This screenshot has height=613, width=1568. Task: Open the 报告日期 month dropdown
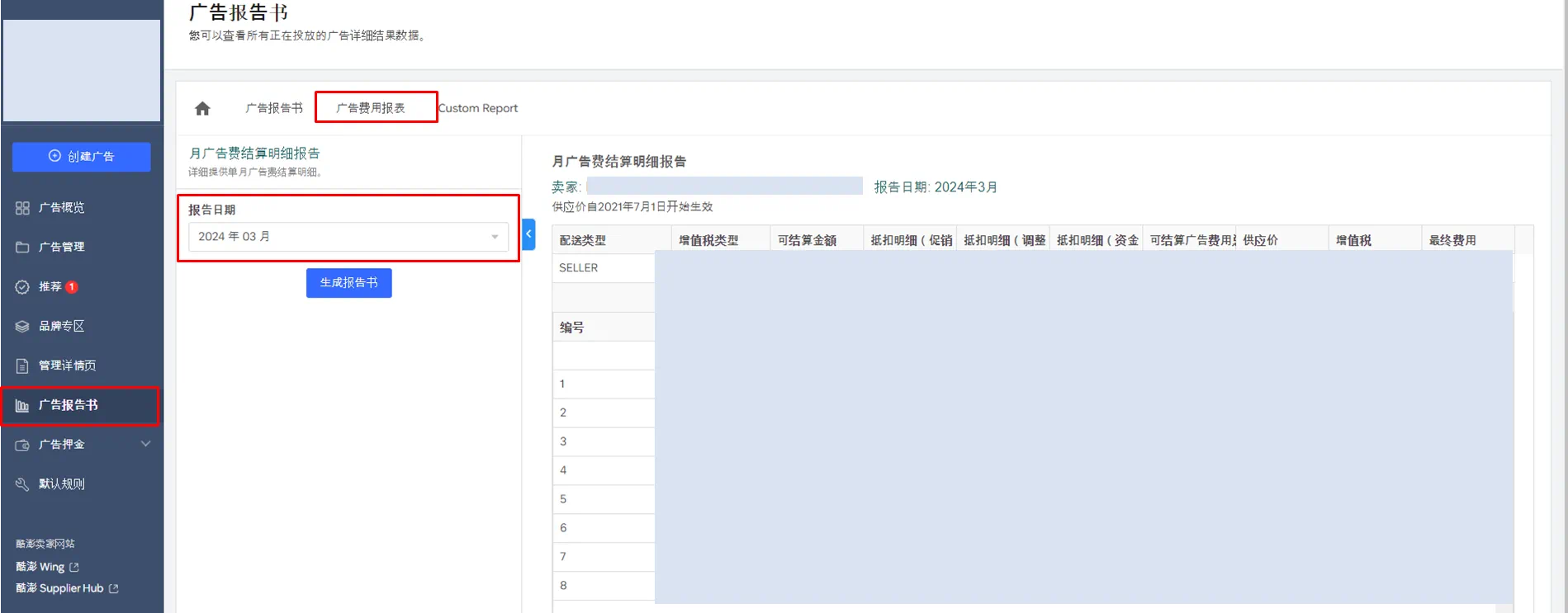[x=348, y=237]
